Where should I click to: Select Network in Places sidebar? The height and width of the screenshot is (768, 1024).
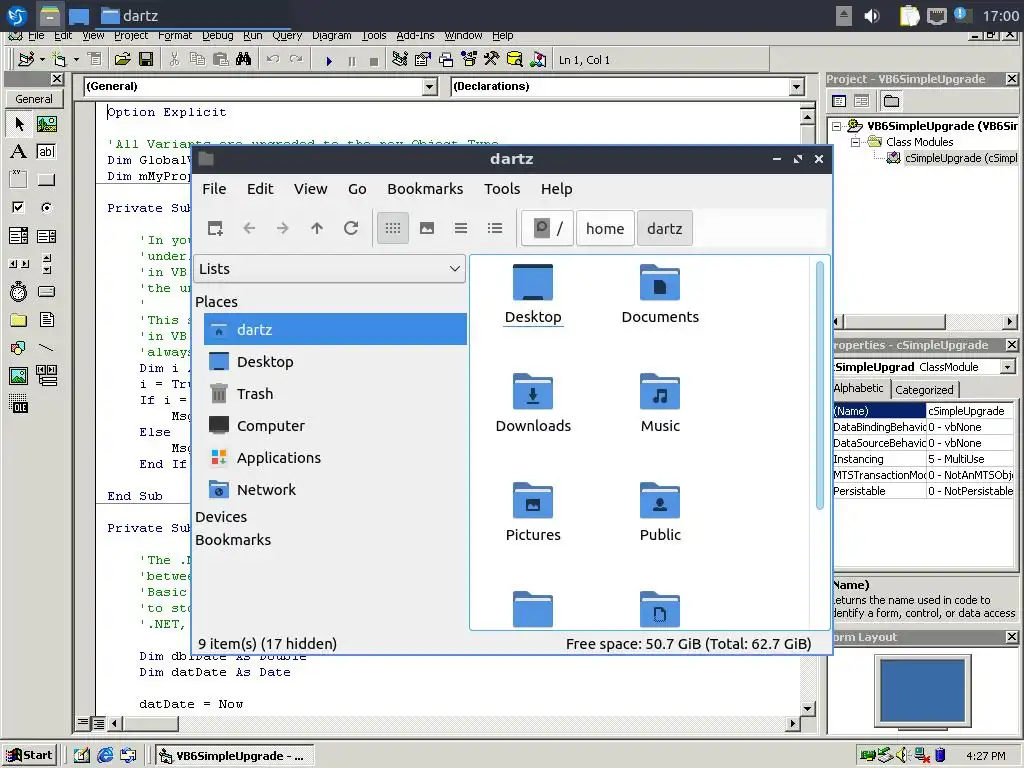(x=335, y=490)
